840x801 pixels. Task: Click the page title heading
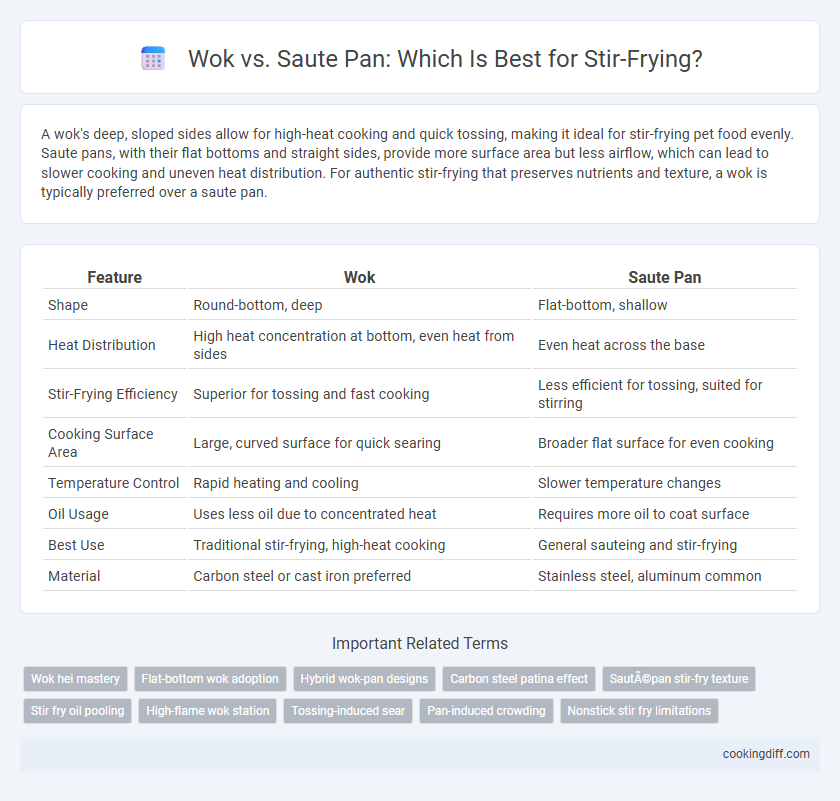(445, 58)
